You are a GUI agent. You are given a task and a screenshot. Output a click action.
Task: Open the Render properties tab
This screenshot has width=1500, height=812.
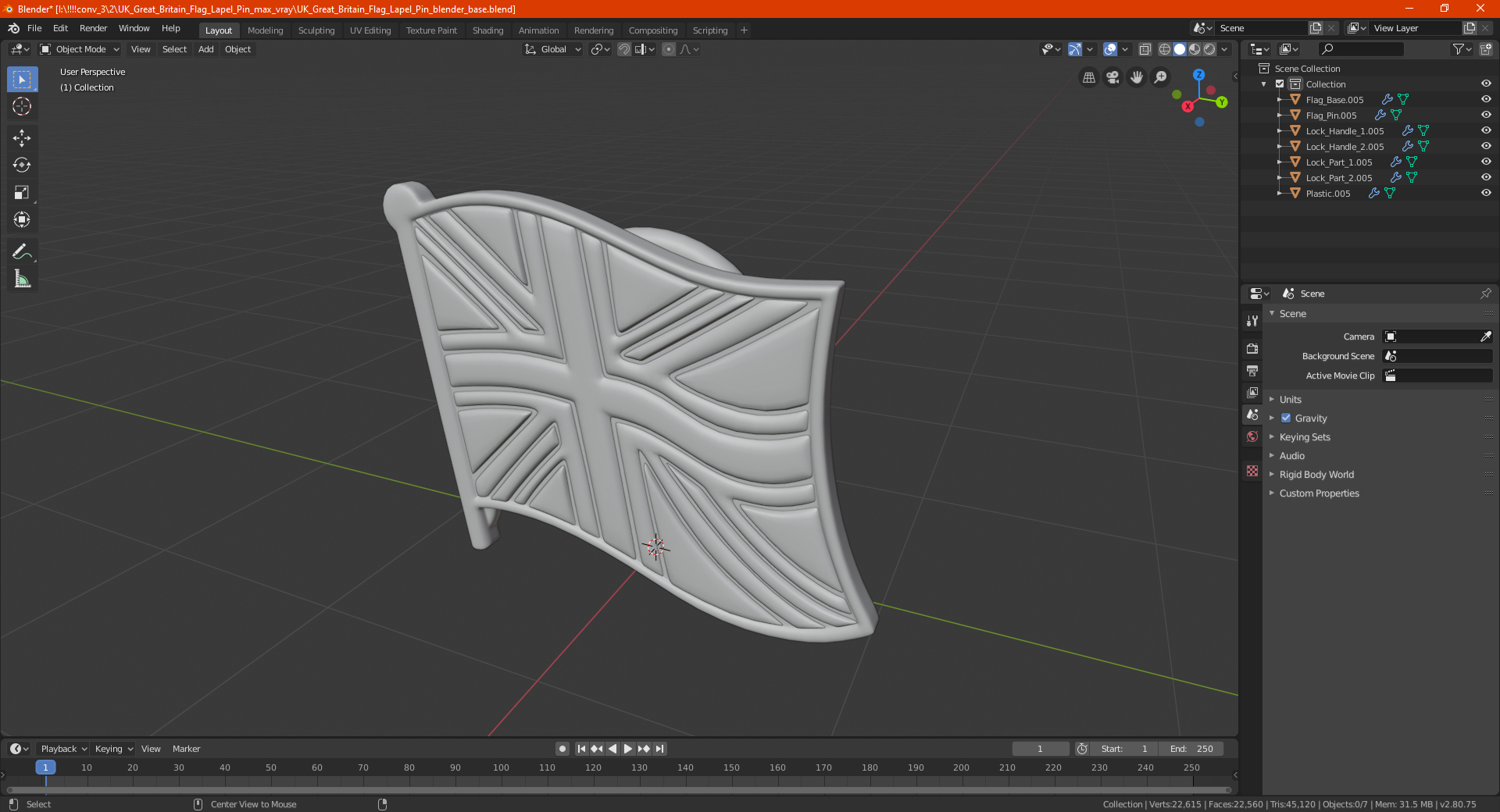(1252, 348)
